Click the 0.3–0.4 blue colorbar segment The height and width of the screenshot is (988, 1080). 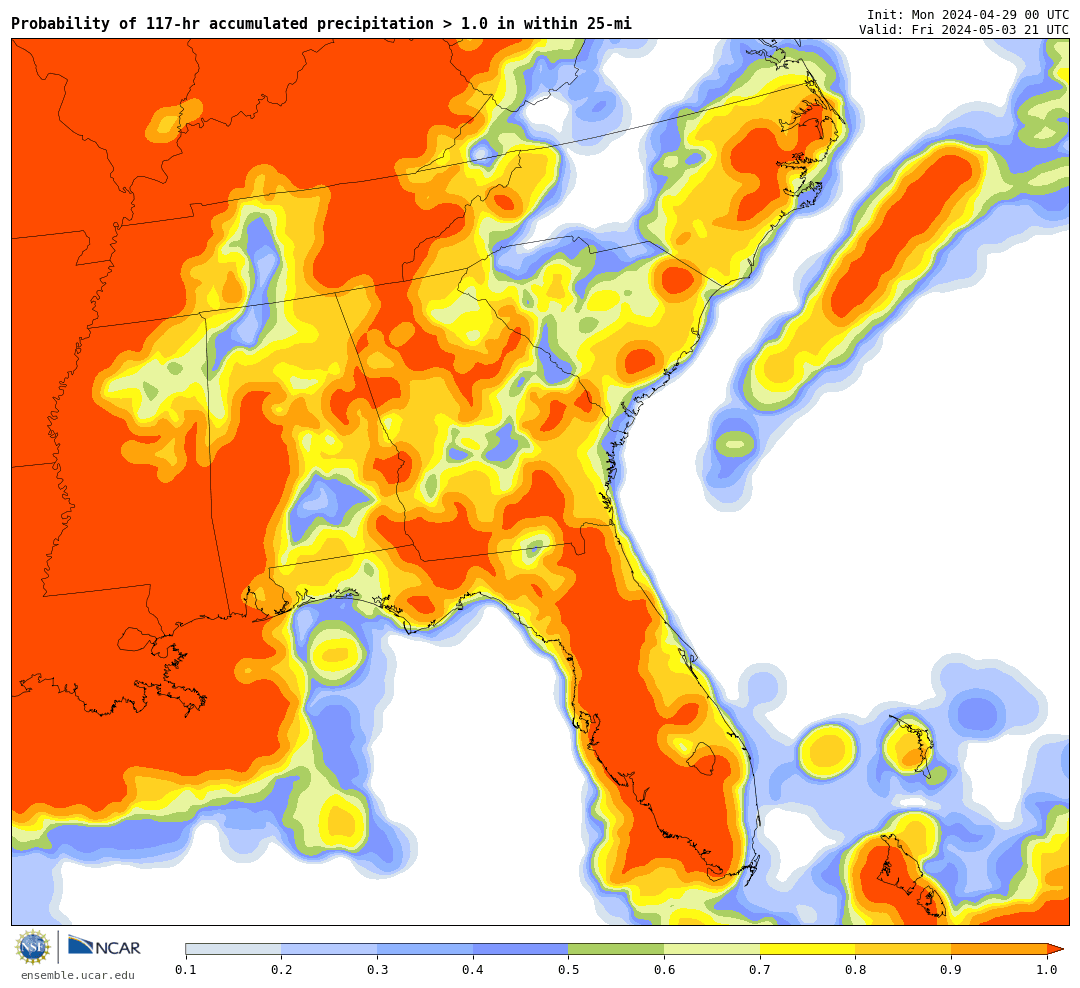[x=425, y=949]
